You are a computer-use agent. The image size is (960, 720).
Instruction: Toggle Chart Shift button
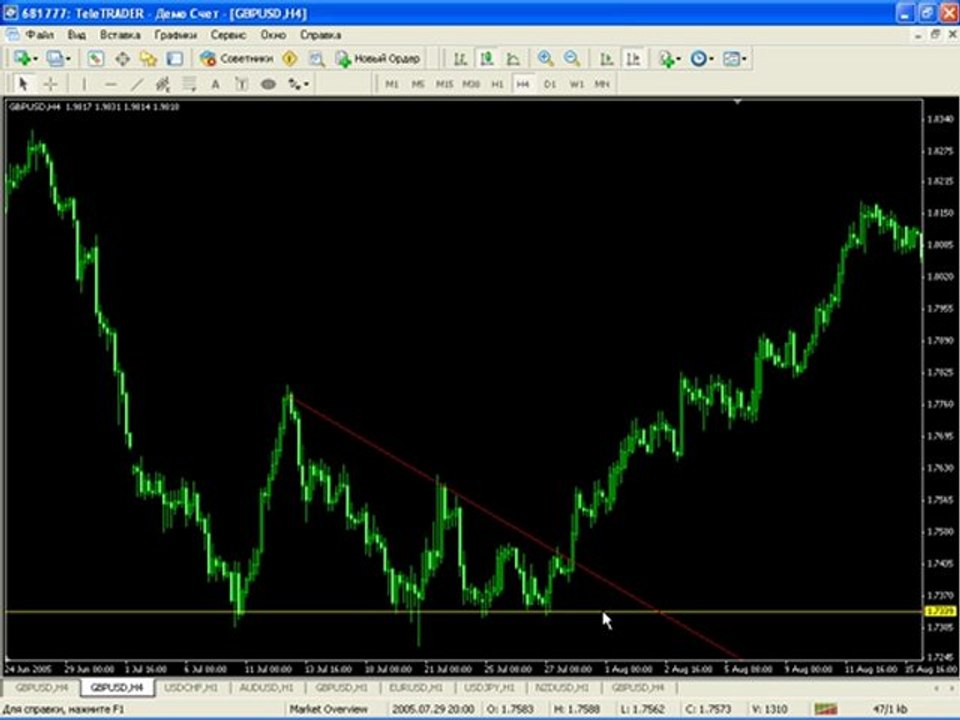click(x=633, y=59)
